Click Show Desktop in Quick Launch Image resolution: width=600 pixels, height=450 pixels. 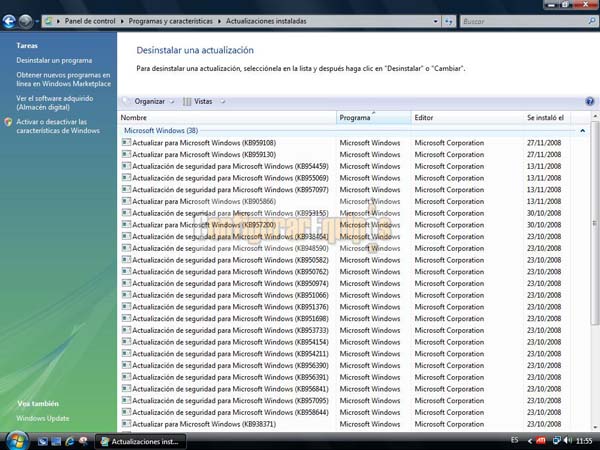coord(42,442)
